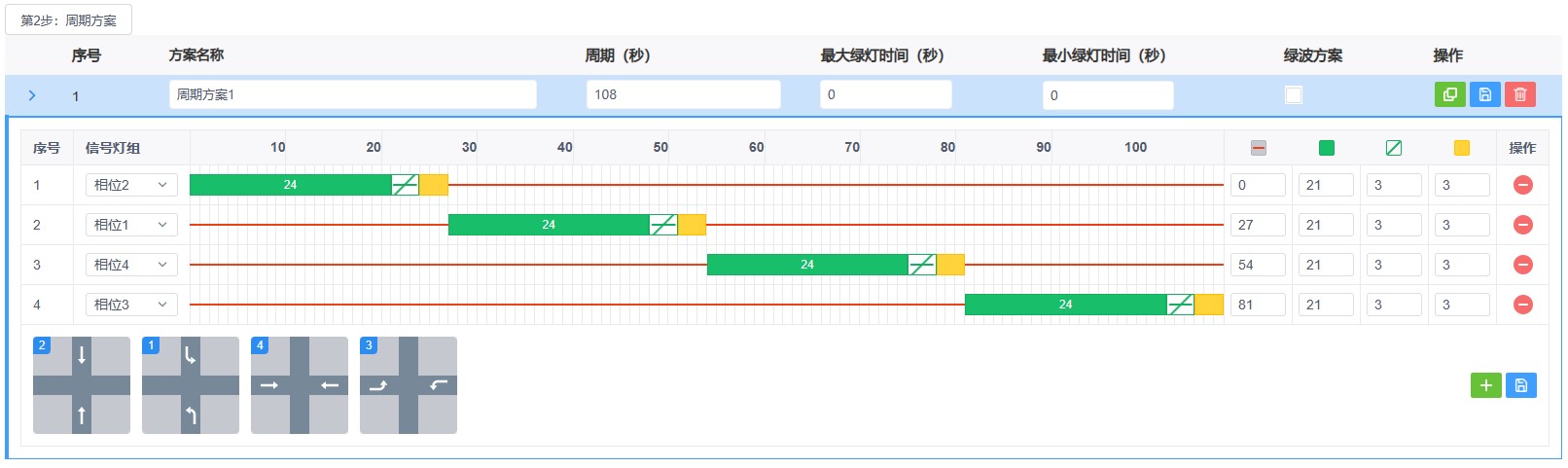The image size is (1568, 468).
Task: Click the yellow segment in 相位3 timeline
Action: point(1209,305)
